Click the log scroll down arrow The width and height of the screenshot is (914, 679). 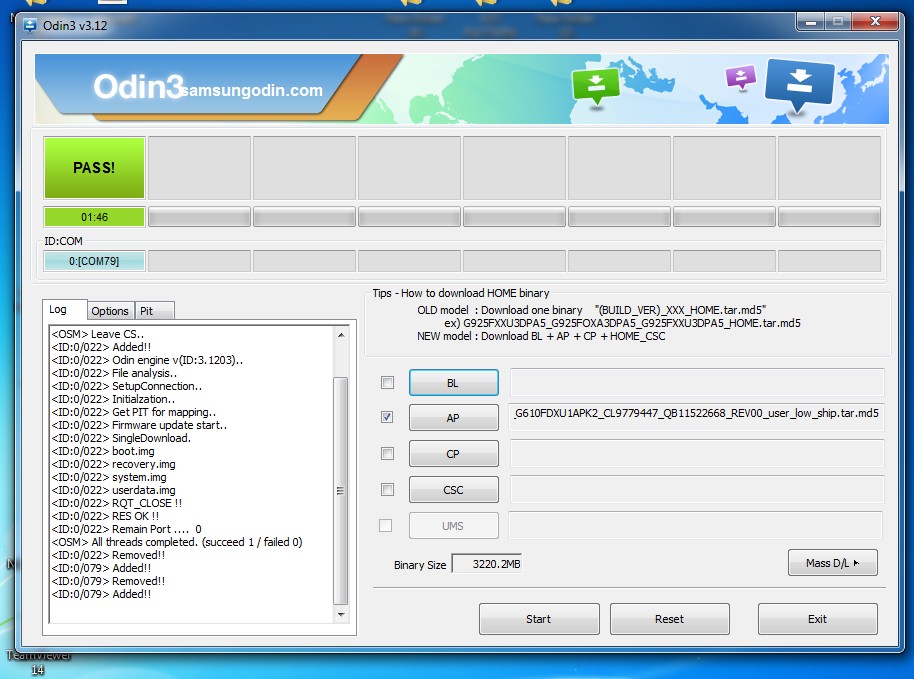coord(341,615)
